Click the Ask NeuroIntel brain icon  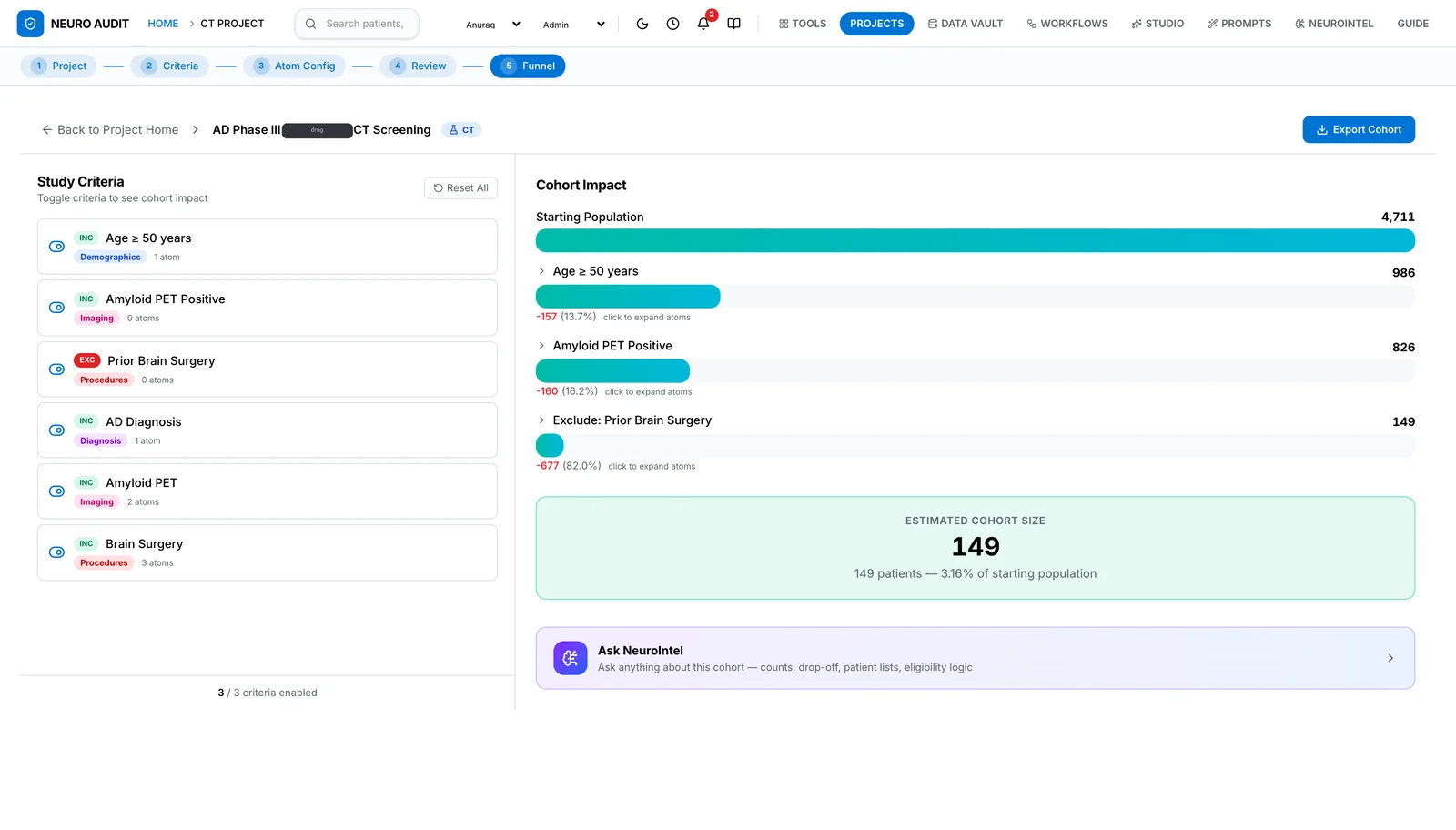[x=571, y=658]
